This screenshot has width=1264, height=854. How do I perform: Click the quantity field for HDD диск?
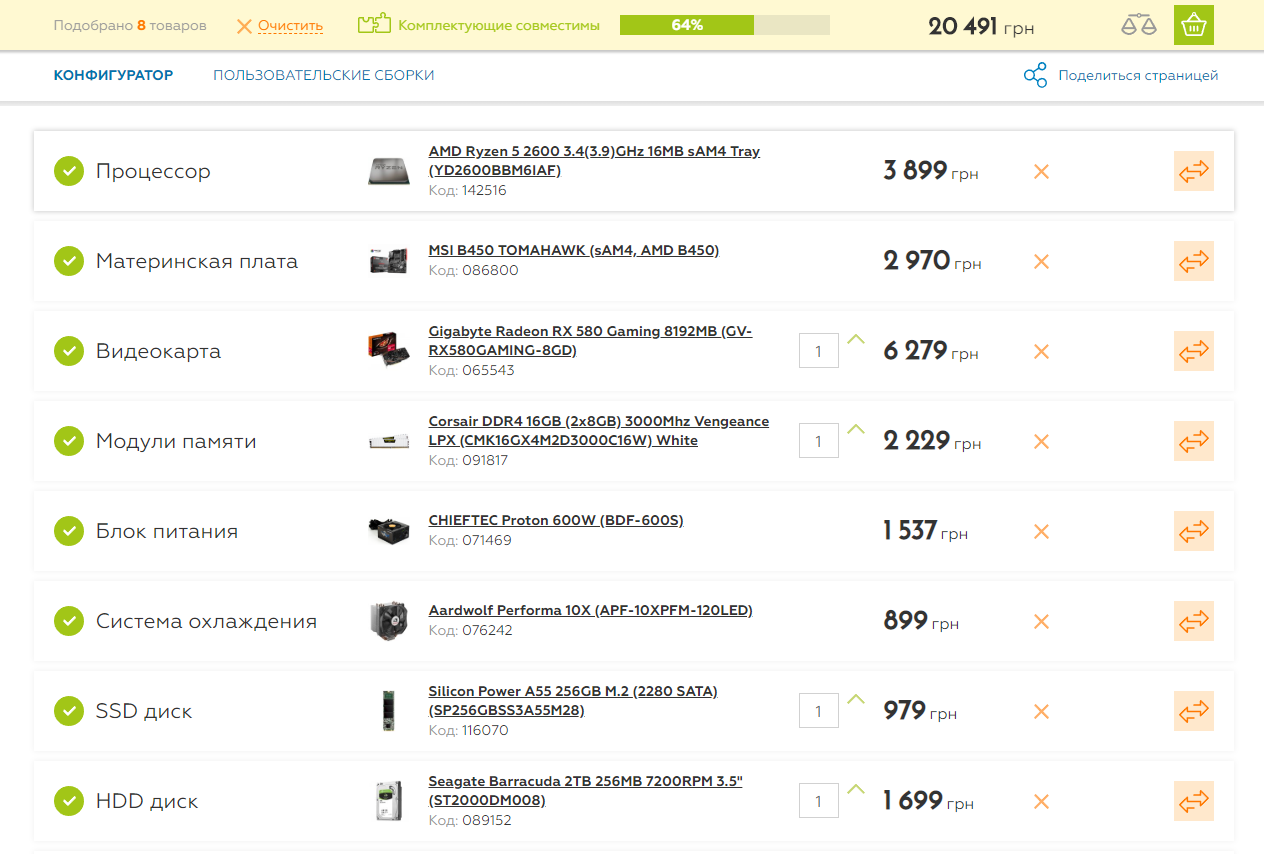point(819,801)
